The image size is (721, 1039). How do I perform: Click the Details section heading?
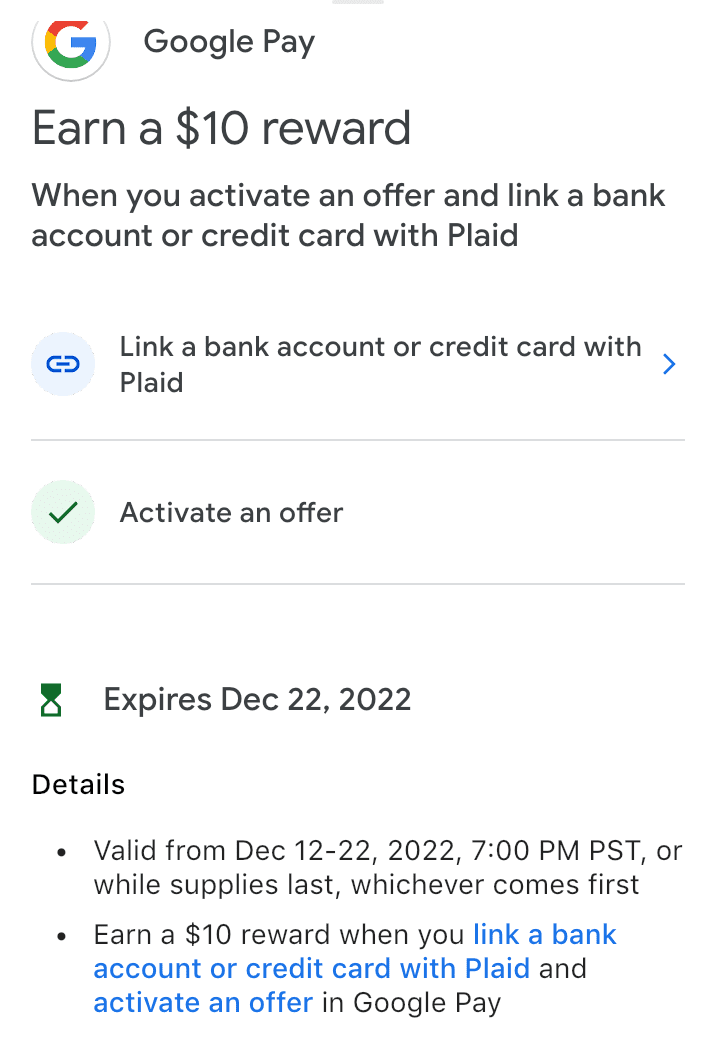(x=78, y=785)
